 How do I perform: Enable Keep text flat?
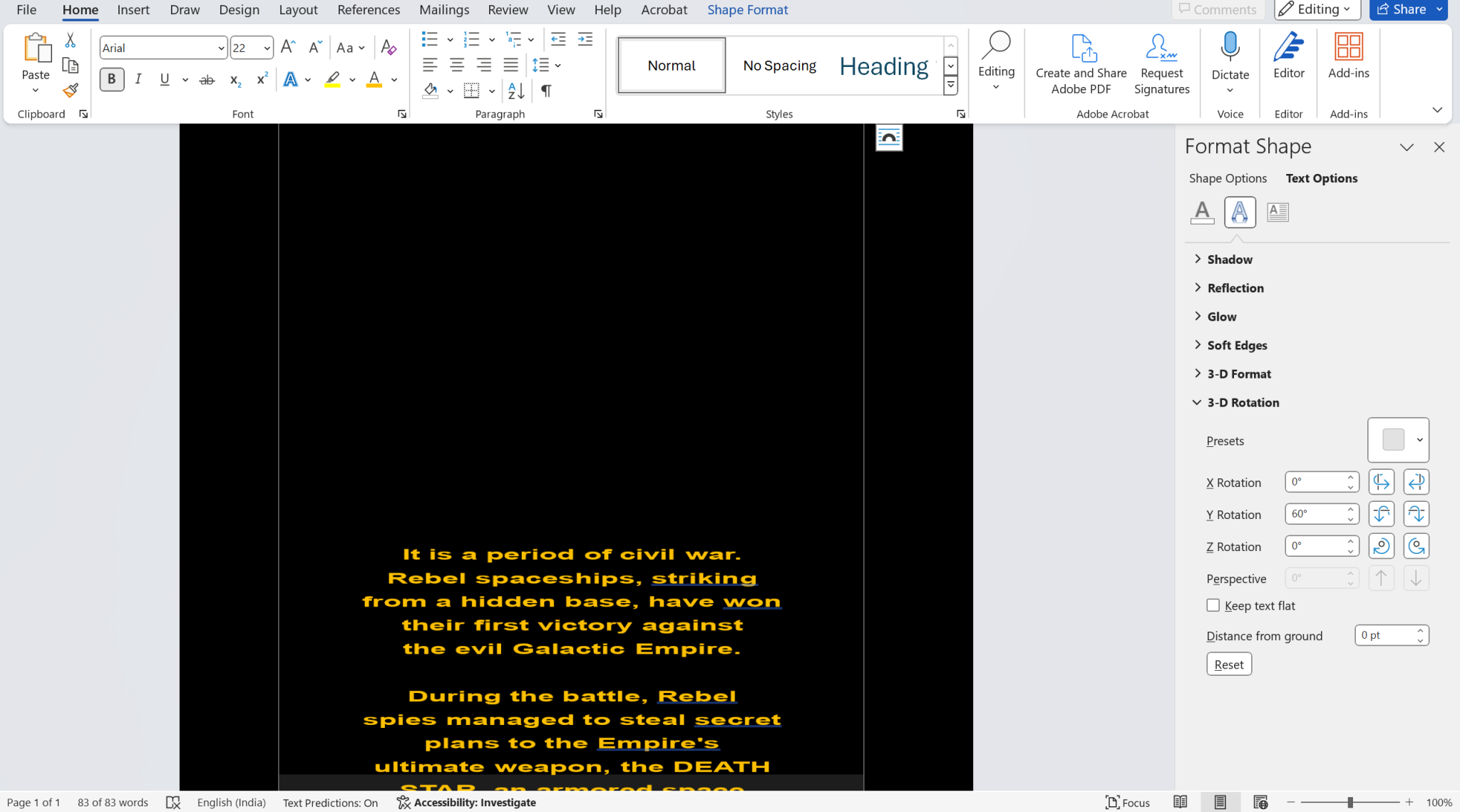point(1213,605)
